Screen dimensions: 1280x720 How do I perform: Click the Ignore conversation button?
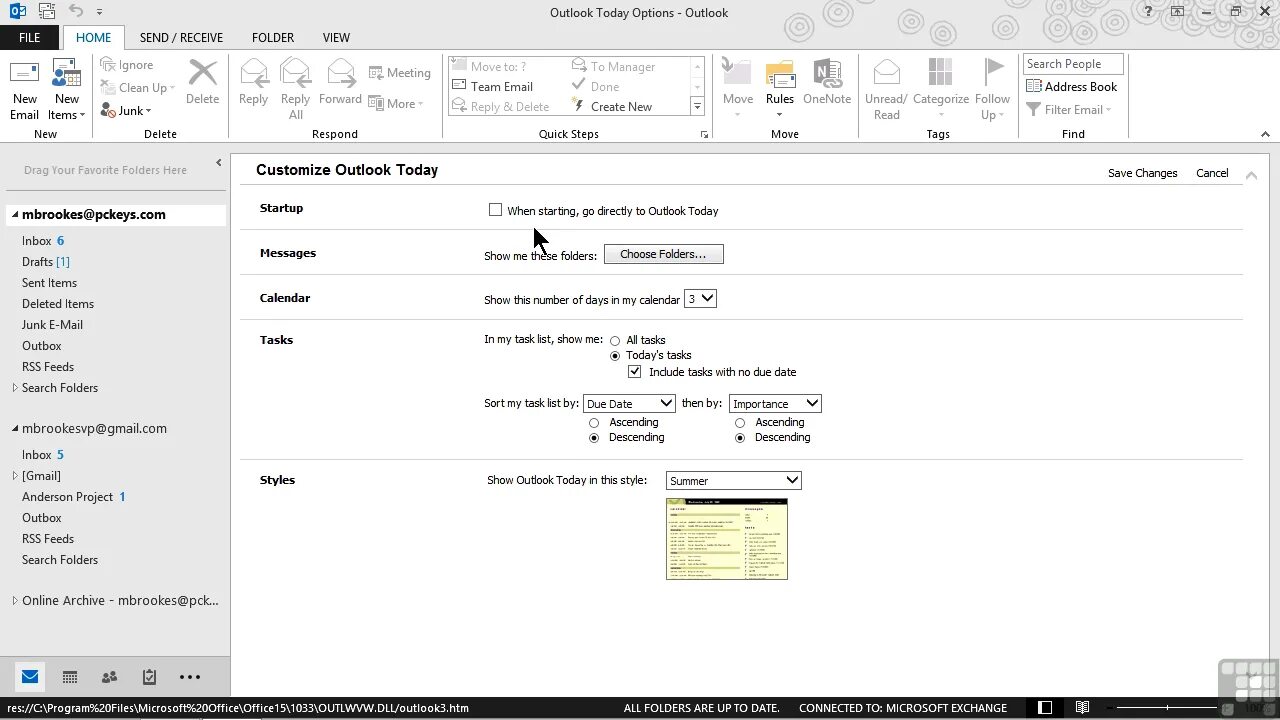pyautogui.click(x=127, y=65)
